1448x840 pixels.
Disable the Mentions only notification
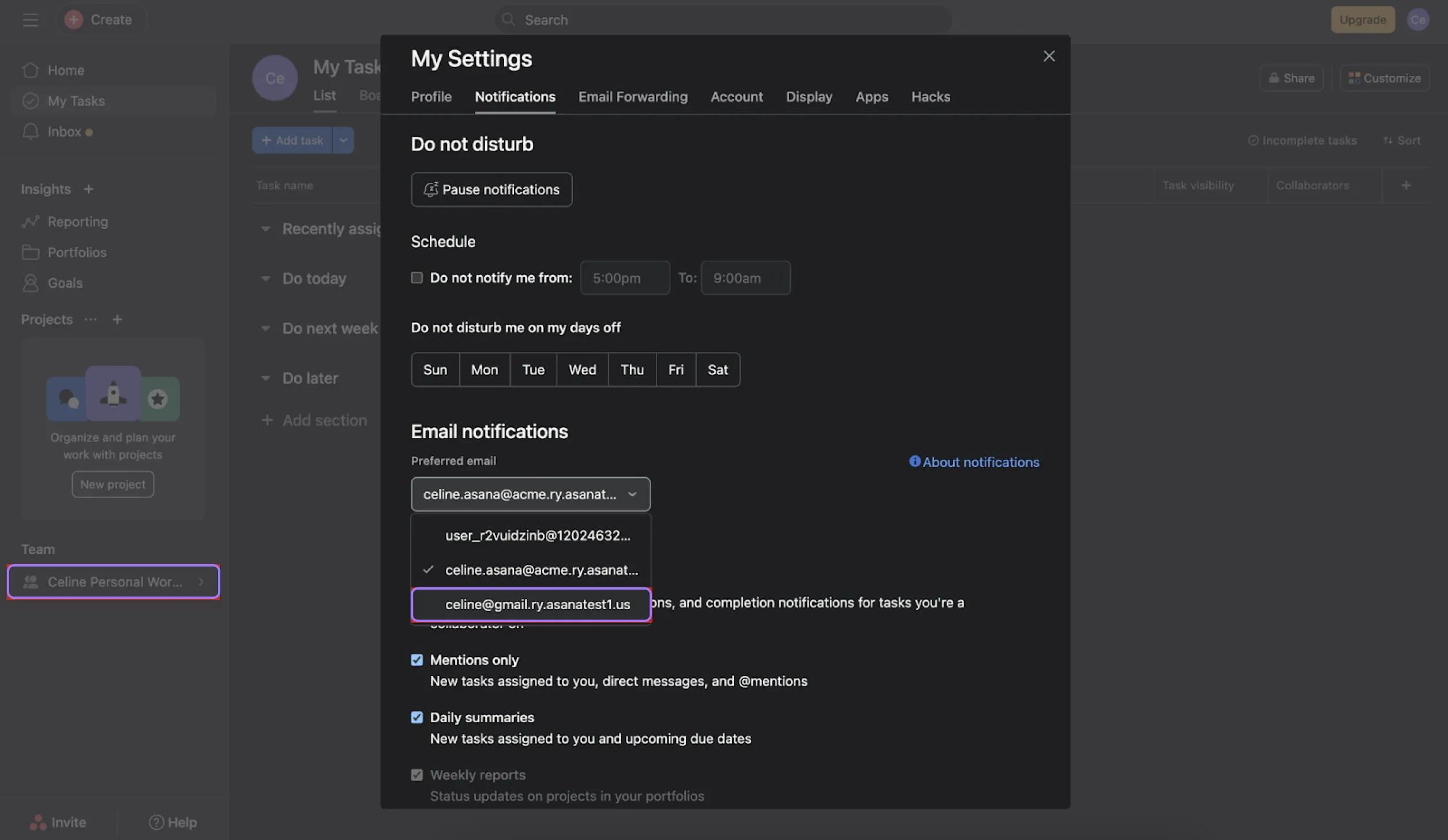click(417, 659)
